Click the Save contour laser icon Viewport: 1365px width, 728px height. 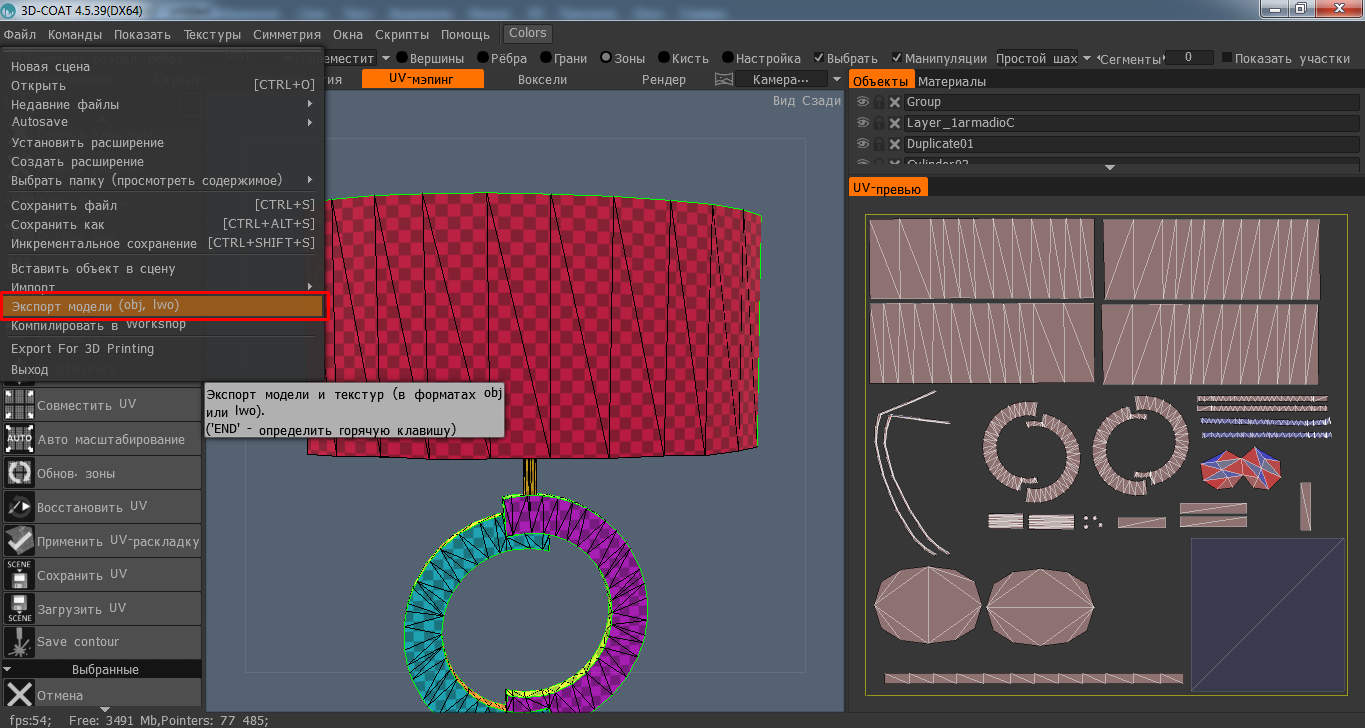(x=20, y=642)
